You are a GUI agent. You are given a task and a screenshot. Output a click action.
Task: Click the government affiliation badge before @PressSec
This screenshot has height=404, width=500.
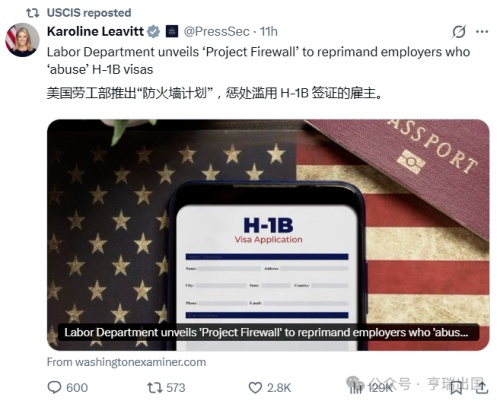(172, 32)
